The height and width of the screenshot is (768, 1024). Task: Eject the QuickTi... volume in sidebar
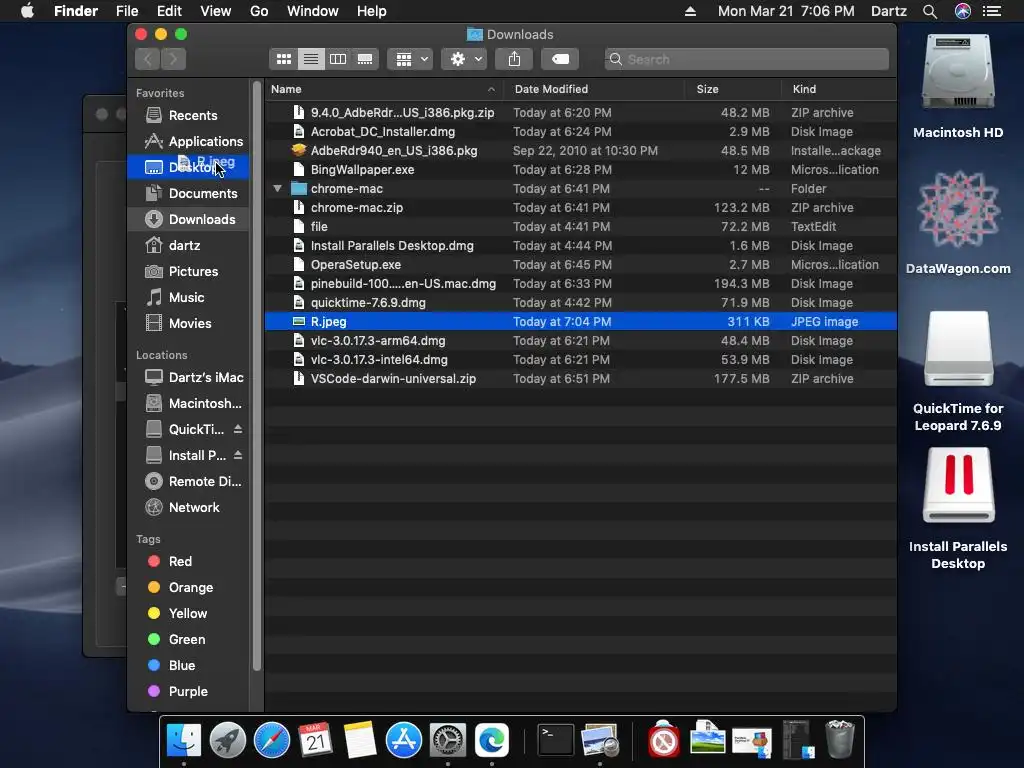tap(238, 429)
